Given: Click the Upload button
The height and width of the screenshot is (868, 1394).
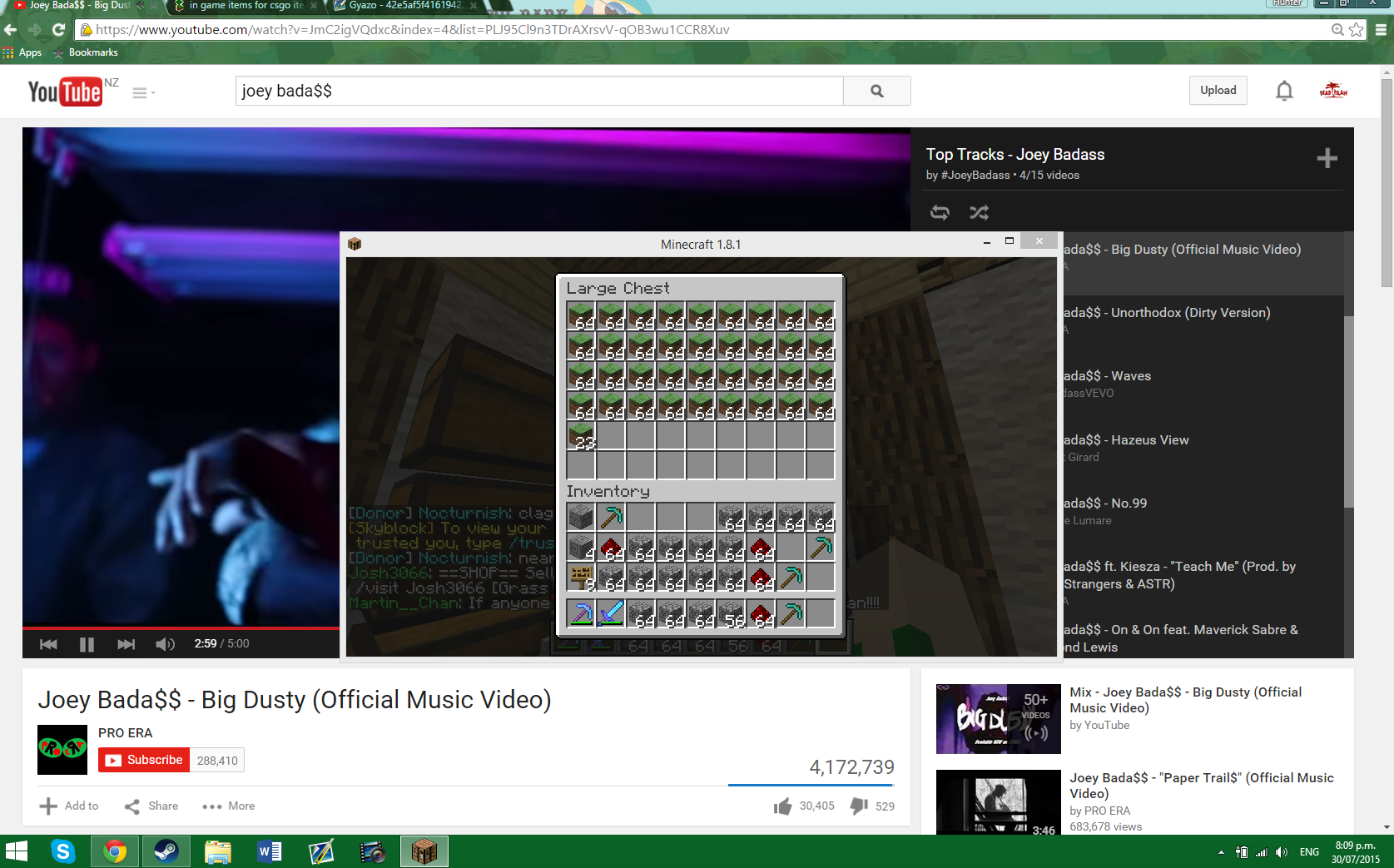Looking at the screenshot, I should [1218, 91].
